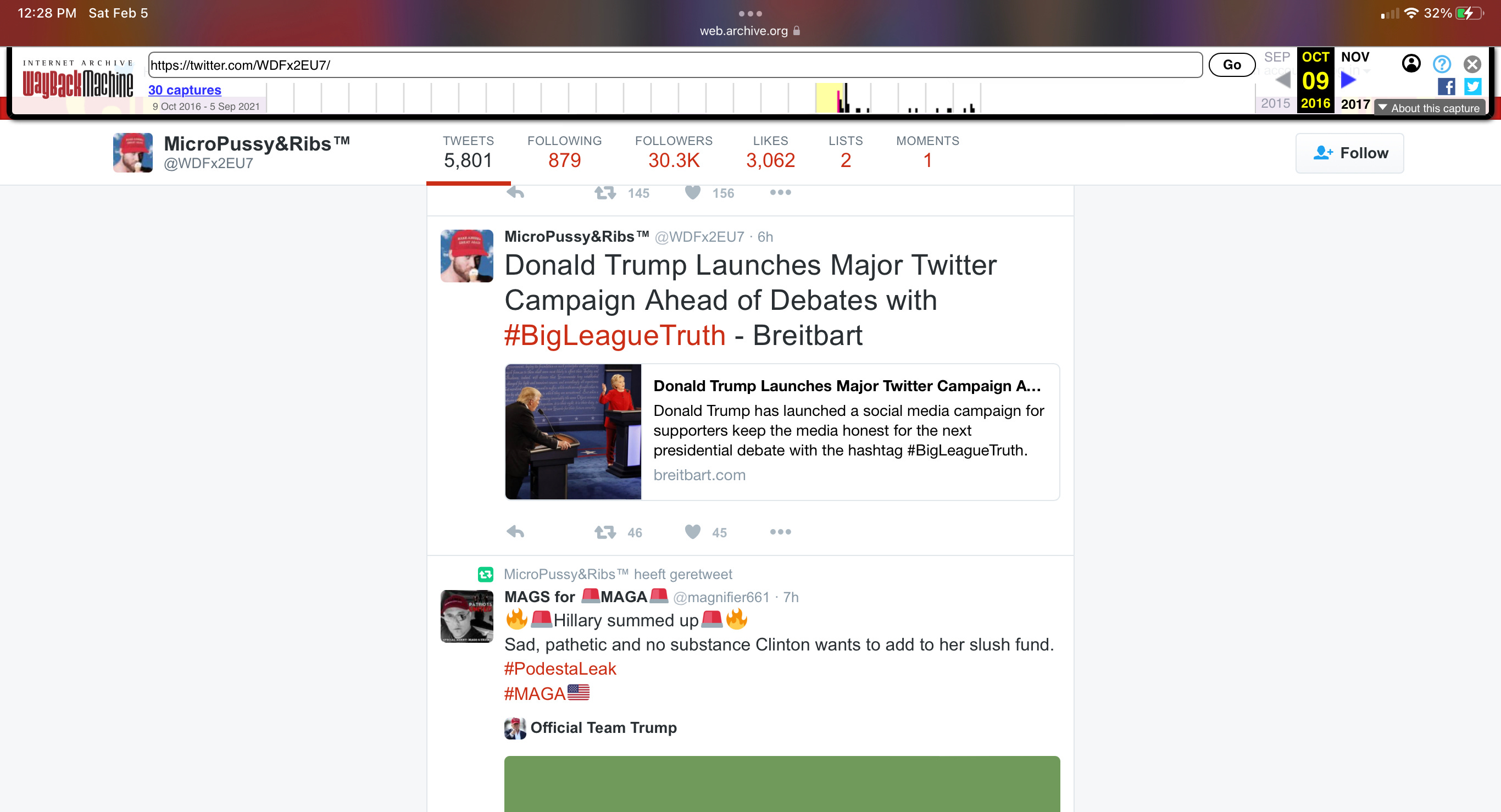The height and width of the screenshot is (812, 1501).
Task: Open the Lists tab with 2
Action: (x=846, y=153)
